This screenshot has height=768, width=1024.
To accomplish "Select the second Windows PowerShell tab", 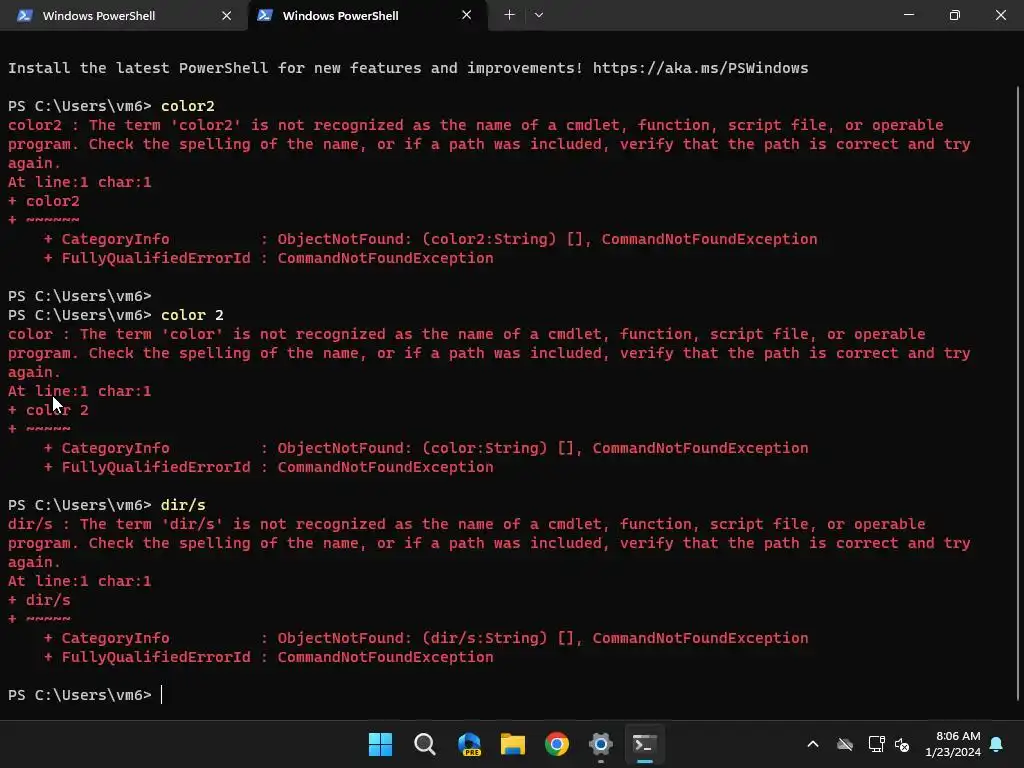I will point(368,15).
